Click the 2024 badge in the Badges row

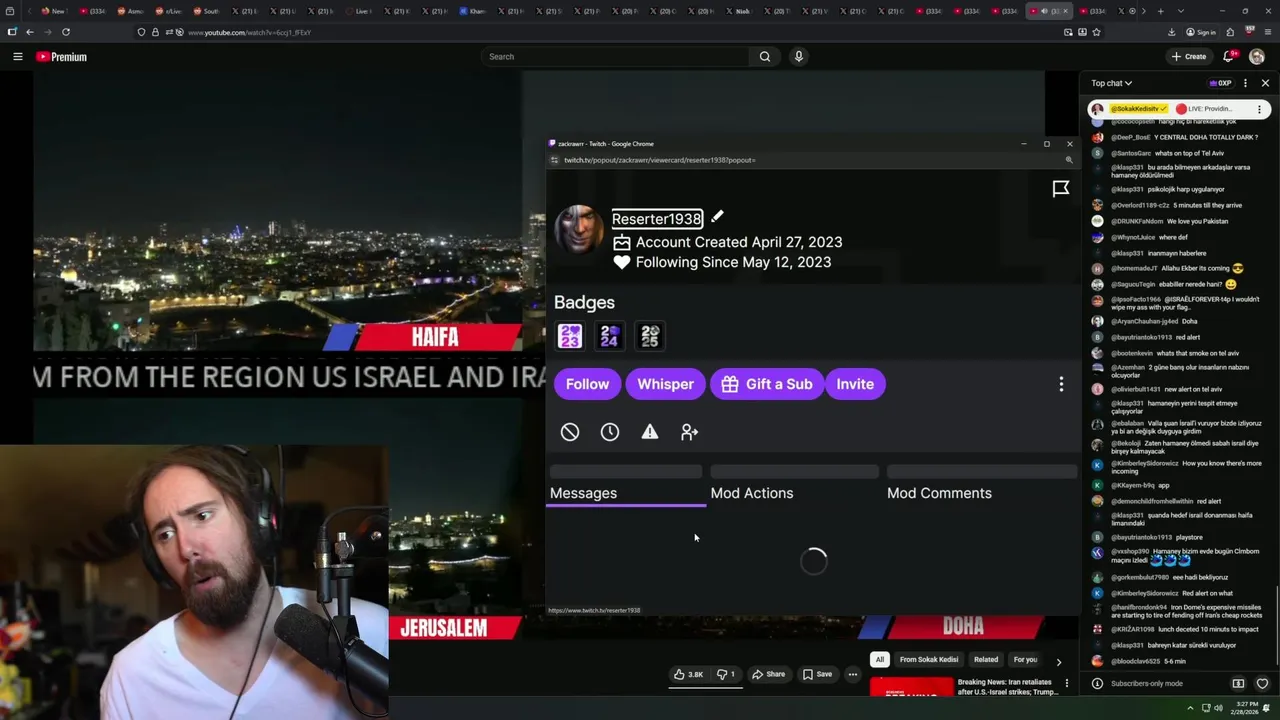tap(610, 336)
